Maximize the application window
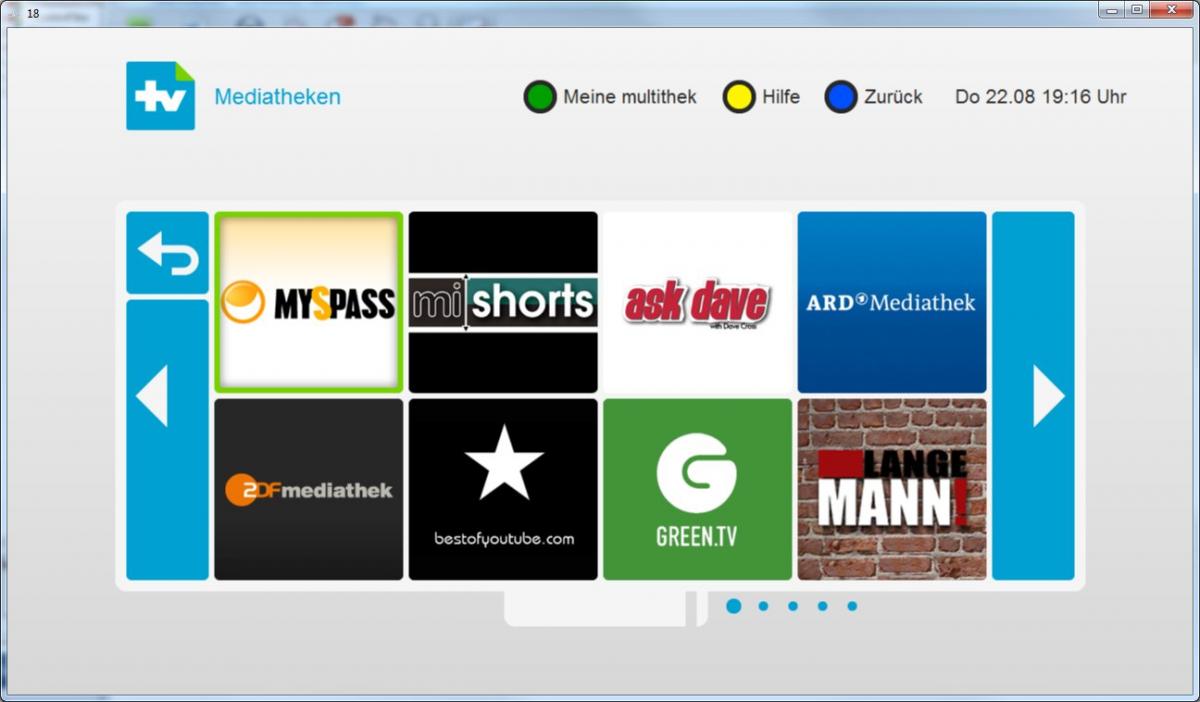 pos(1137,9)
